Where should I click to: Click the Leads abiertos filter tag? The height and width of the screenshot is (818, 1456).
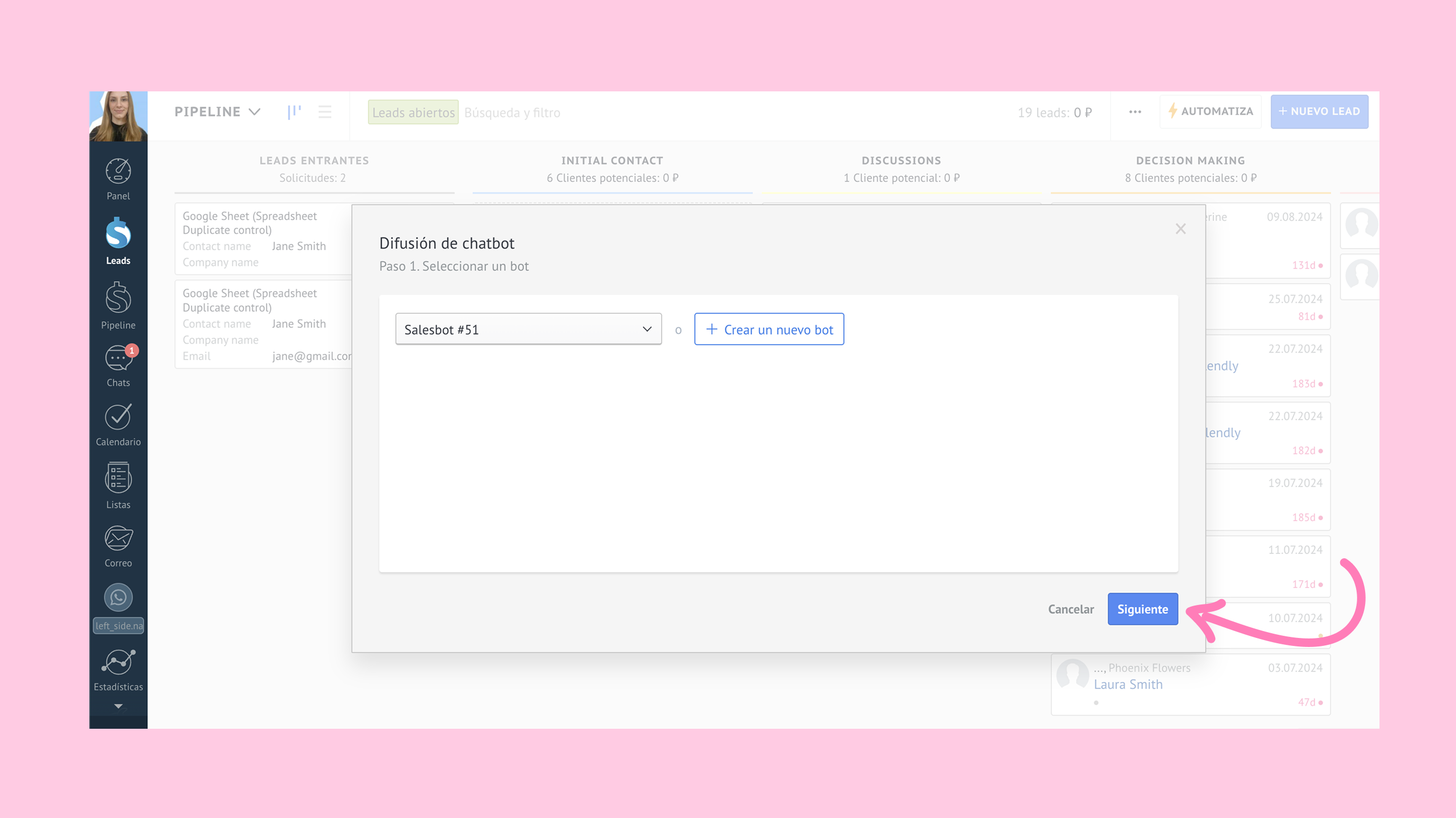pos(413,113)
